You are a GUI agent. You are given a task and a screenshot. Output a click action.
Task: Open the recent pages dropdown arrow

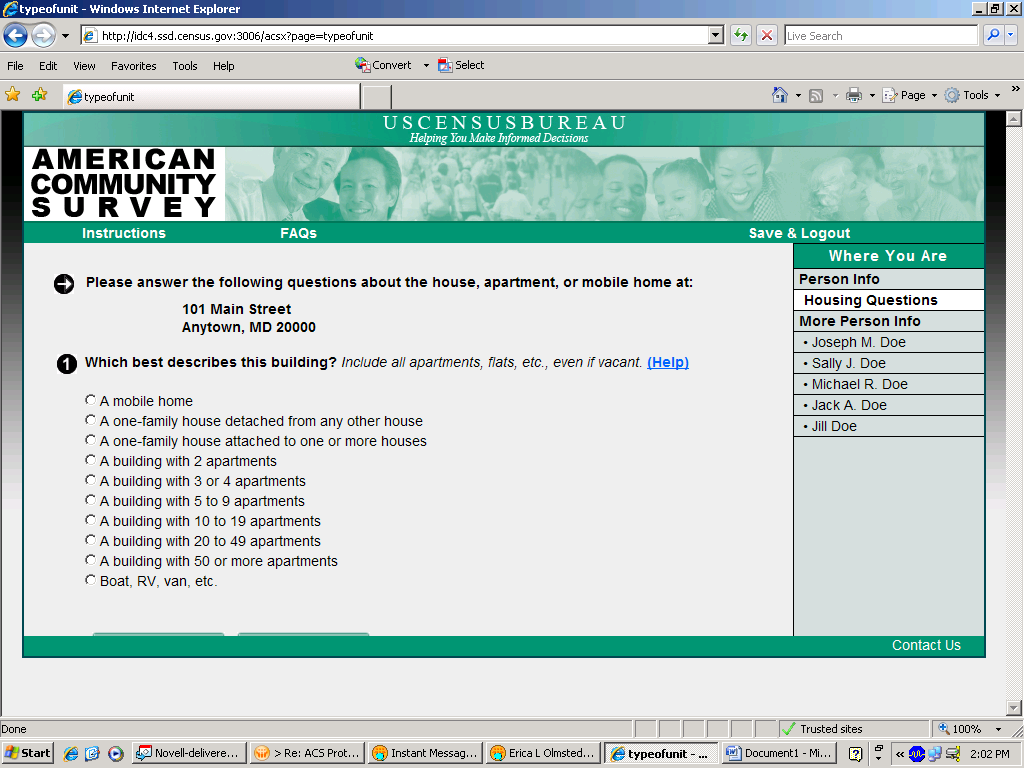pos(65,36)
